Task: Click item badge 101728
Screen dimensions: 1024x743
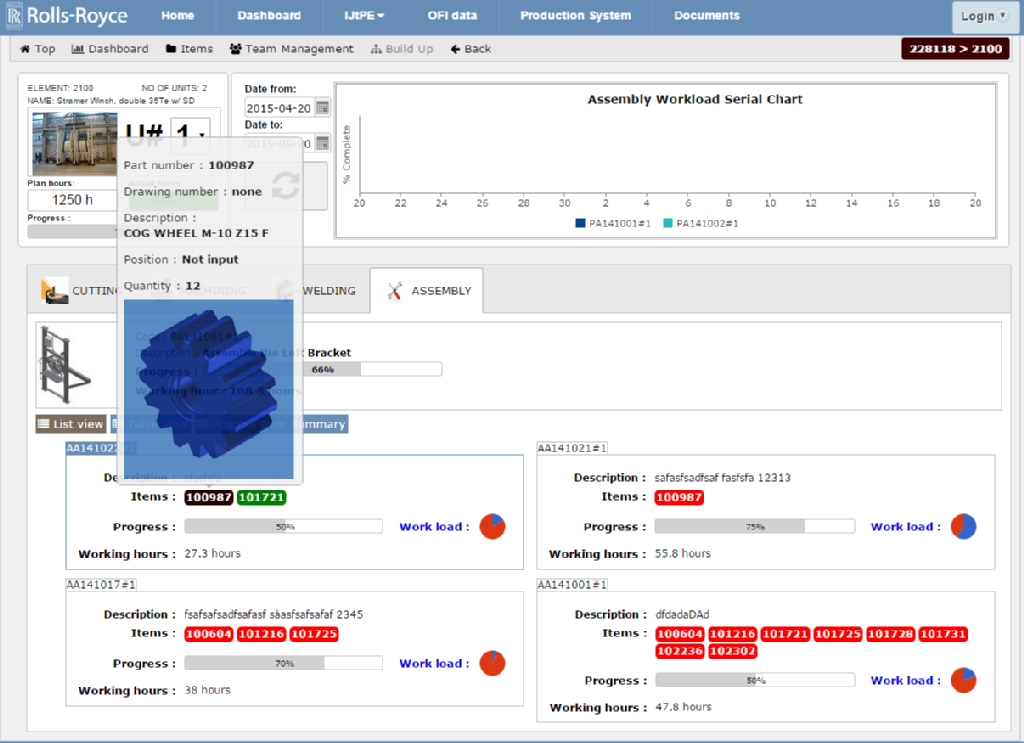Action: [x=890, y=634]
